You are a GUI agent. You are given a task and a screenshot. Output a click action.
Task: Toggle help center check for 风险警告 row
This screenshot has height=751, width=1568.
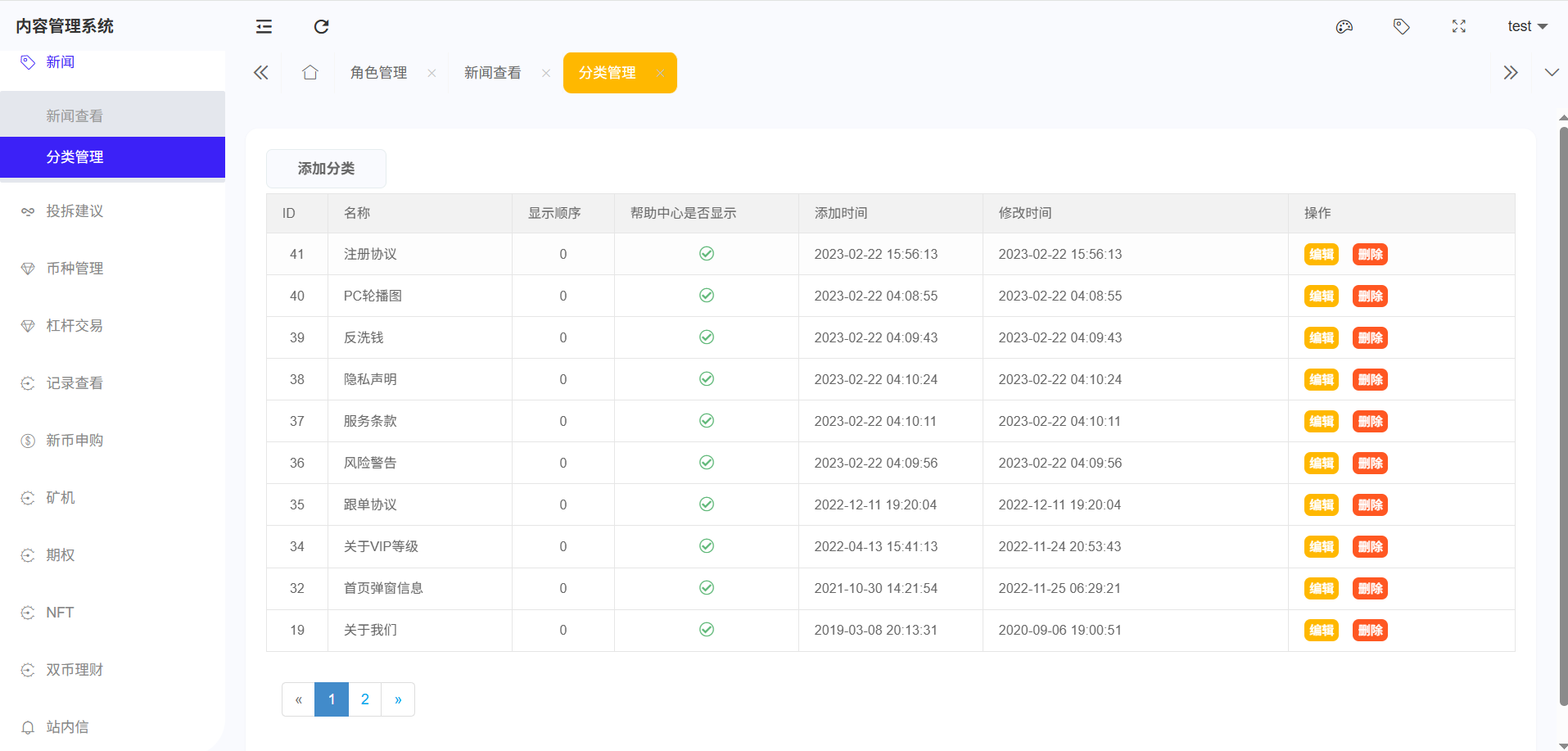(706, 463)
